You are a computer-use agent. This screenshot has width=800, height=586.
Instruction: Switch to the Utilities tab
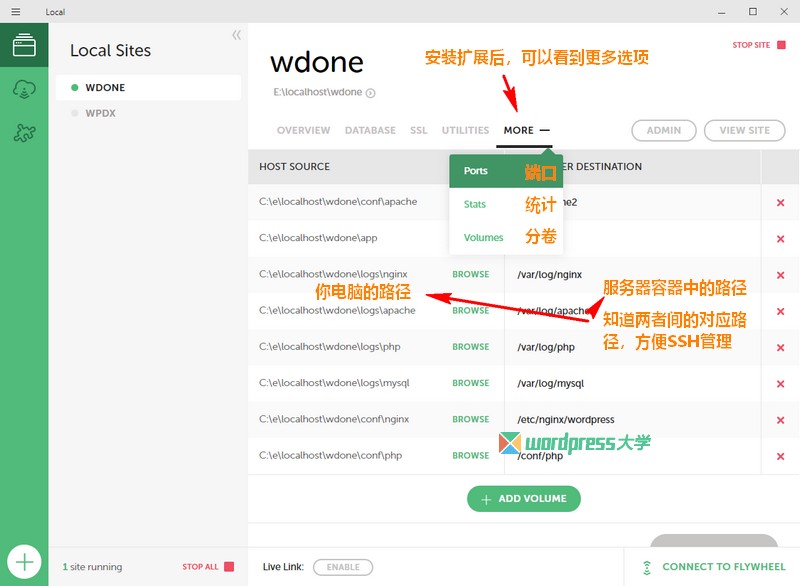click(465, 130)
